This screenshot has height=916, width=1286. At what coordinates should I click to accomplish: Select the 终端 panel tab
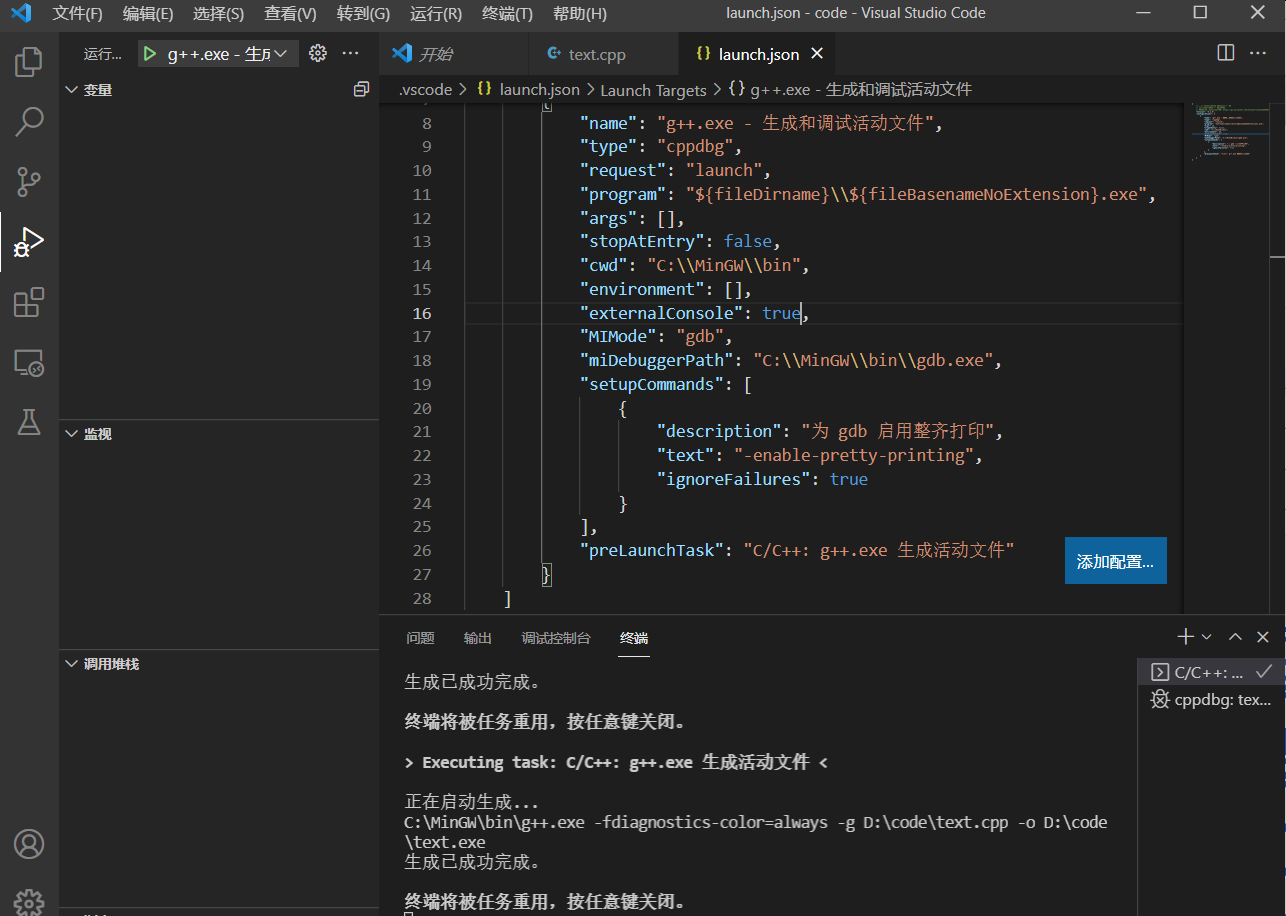[634, 637]
